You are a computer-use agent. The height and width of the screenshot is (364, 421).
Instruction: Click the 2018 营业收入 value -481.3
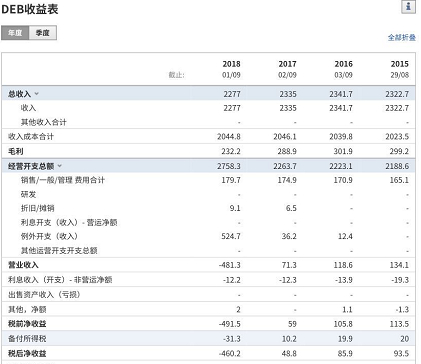point(230,265)
